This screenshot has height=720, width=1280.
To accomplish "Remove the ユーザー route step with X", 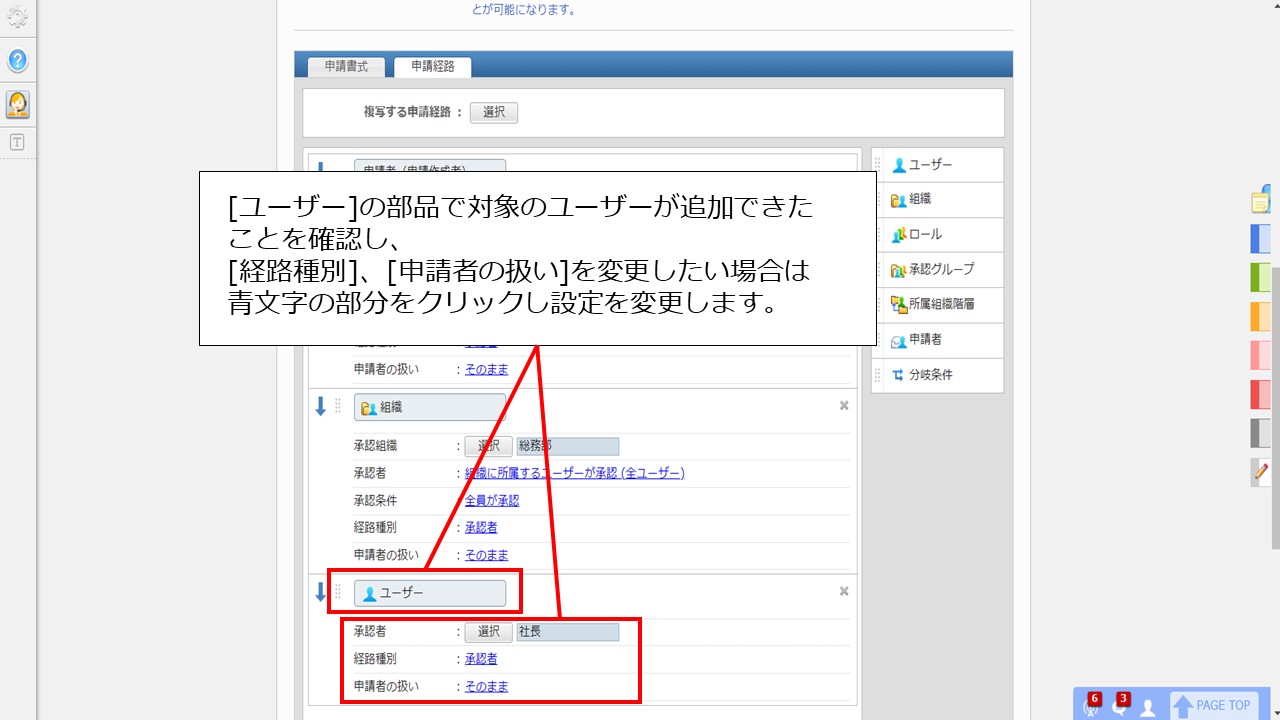I will [844, 592].
